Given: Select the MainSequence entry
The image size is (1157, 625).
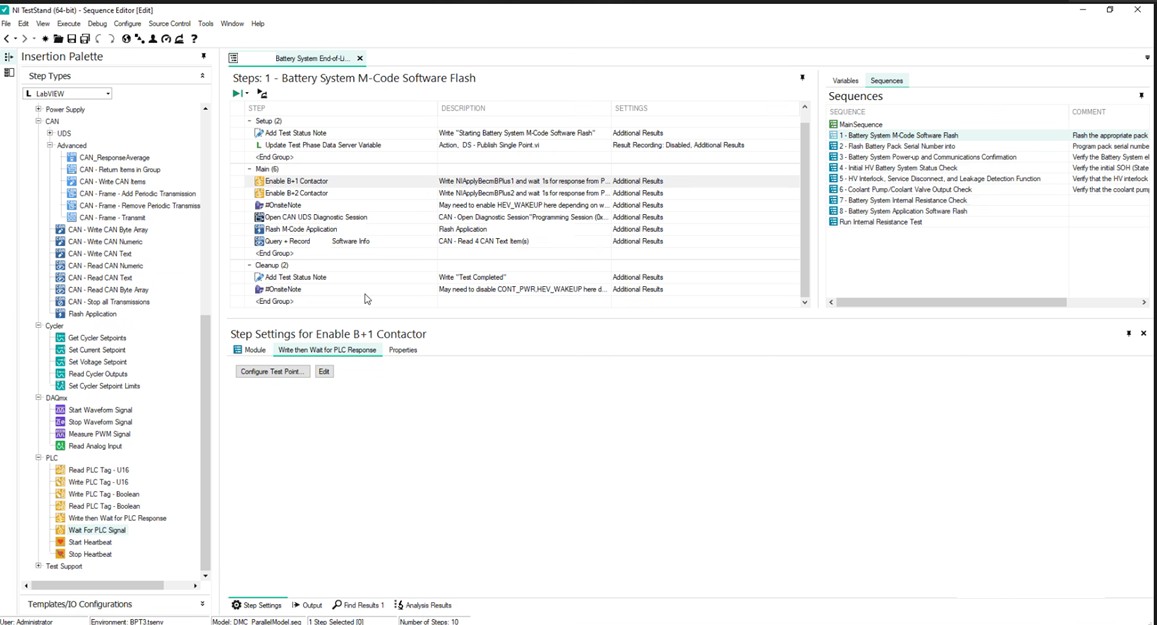Looking at the screenshot, I should tap(860, 125).
